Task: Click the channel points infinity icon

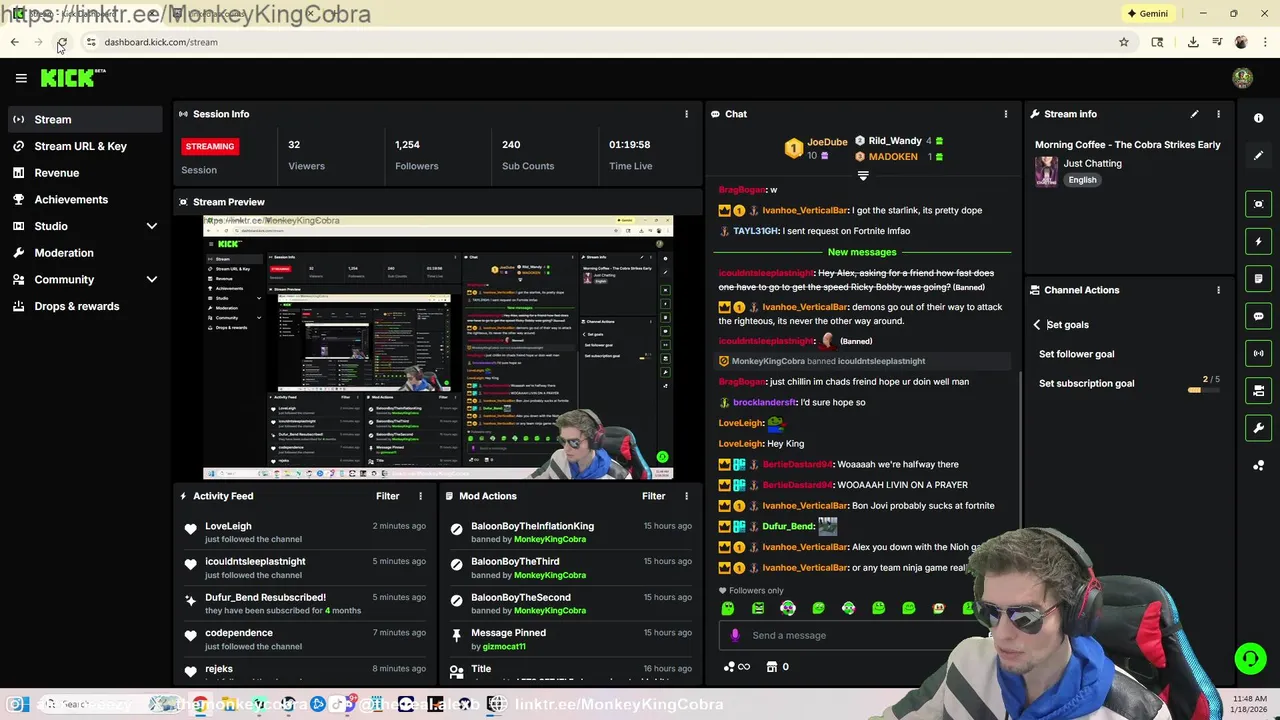Action: pyautogui.click(x=736, y=667)
